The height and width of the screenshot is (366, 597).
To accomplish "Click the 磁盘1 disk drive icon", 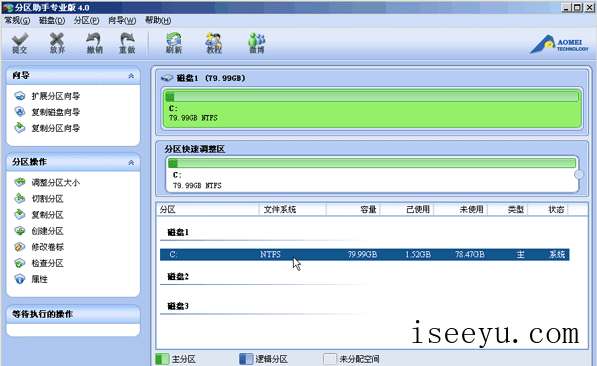I will pyautogui.click(x=167, y=78).
